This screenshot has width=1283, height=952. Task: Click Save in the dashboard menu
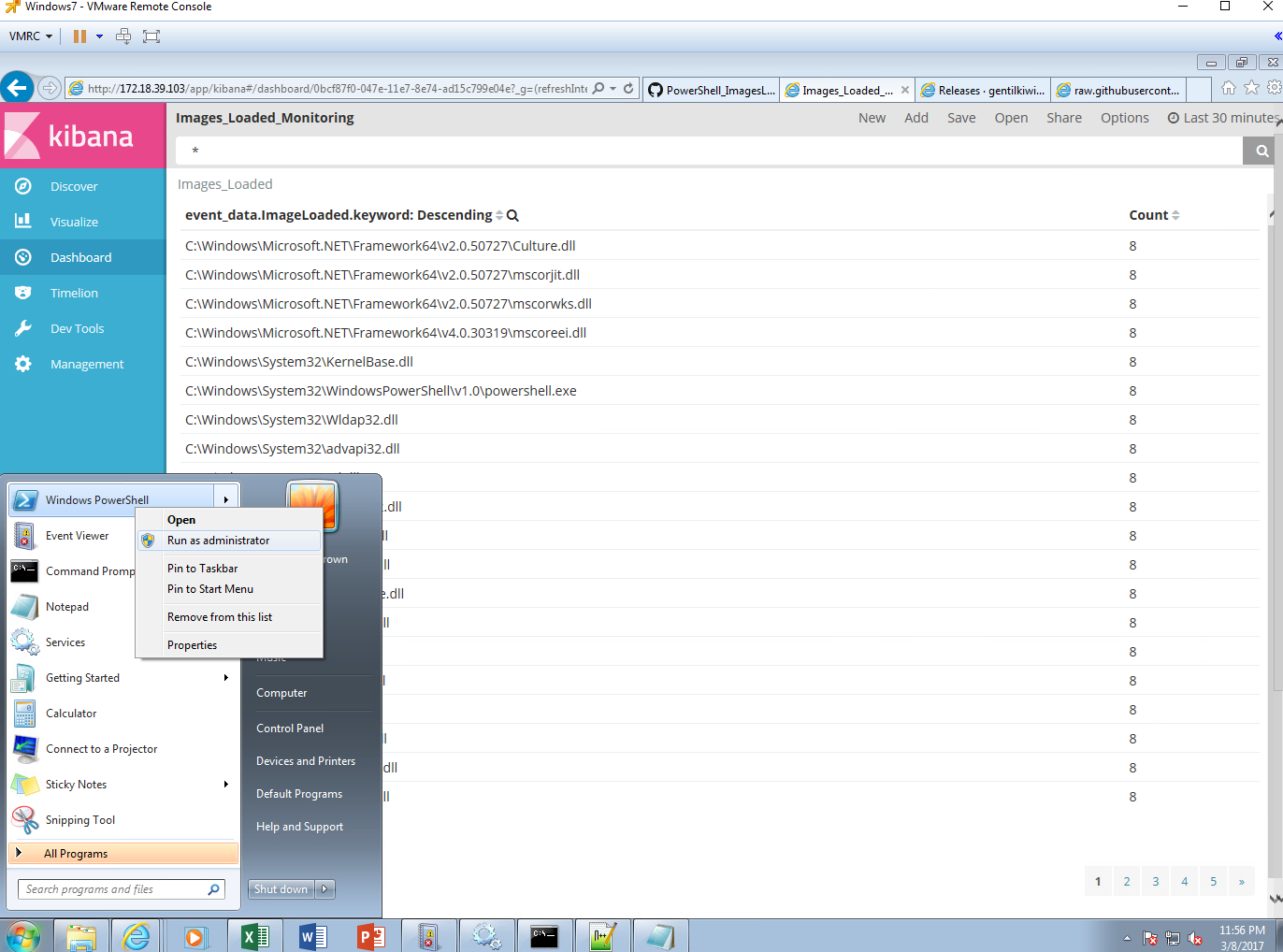tap(961, 118)
